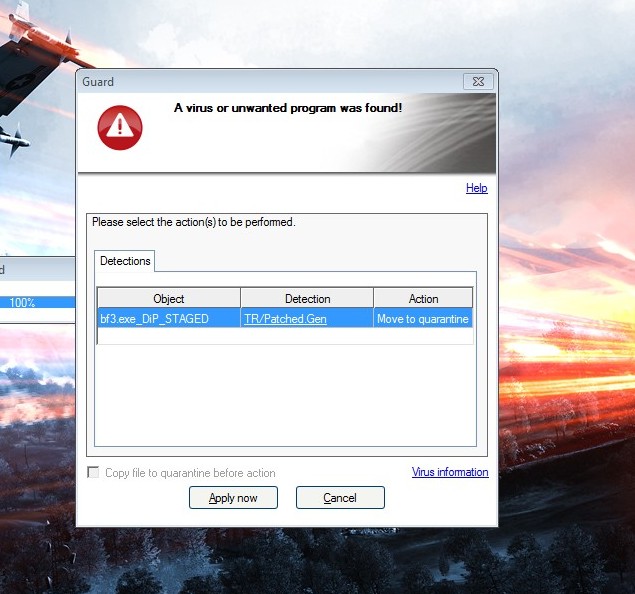Select the bf3.exe_DiP_STAGED object row
The image size is (635, 594).
(285, 319)
